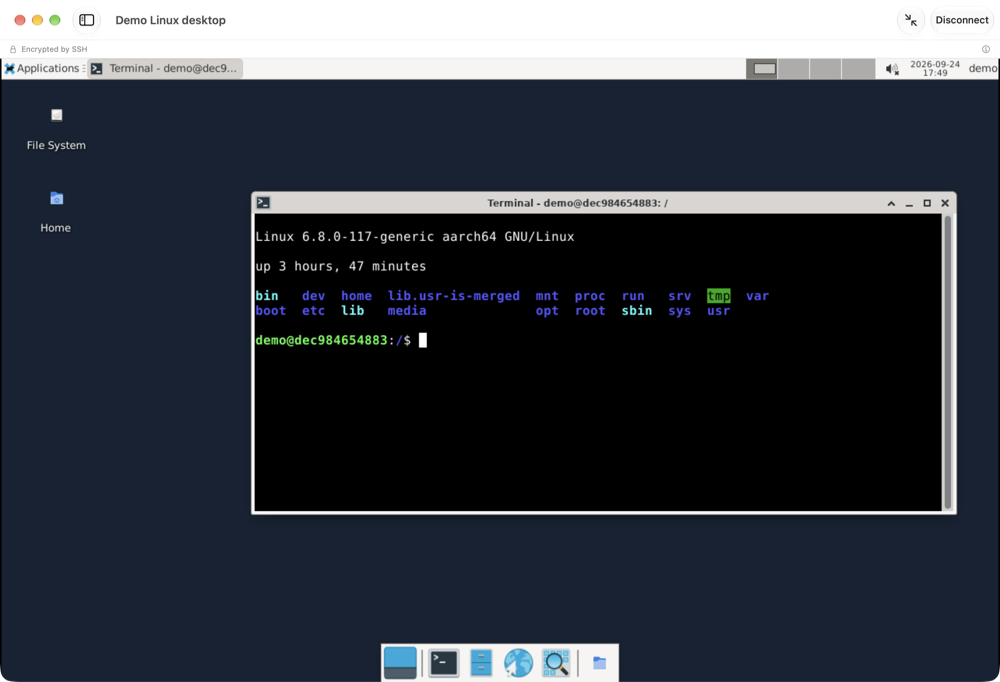Open the demo user menu in panel

coord(983,68)
